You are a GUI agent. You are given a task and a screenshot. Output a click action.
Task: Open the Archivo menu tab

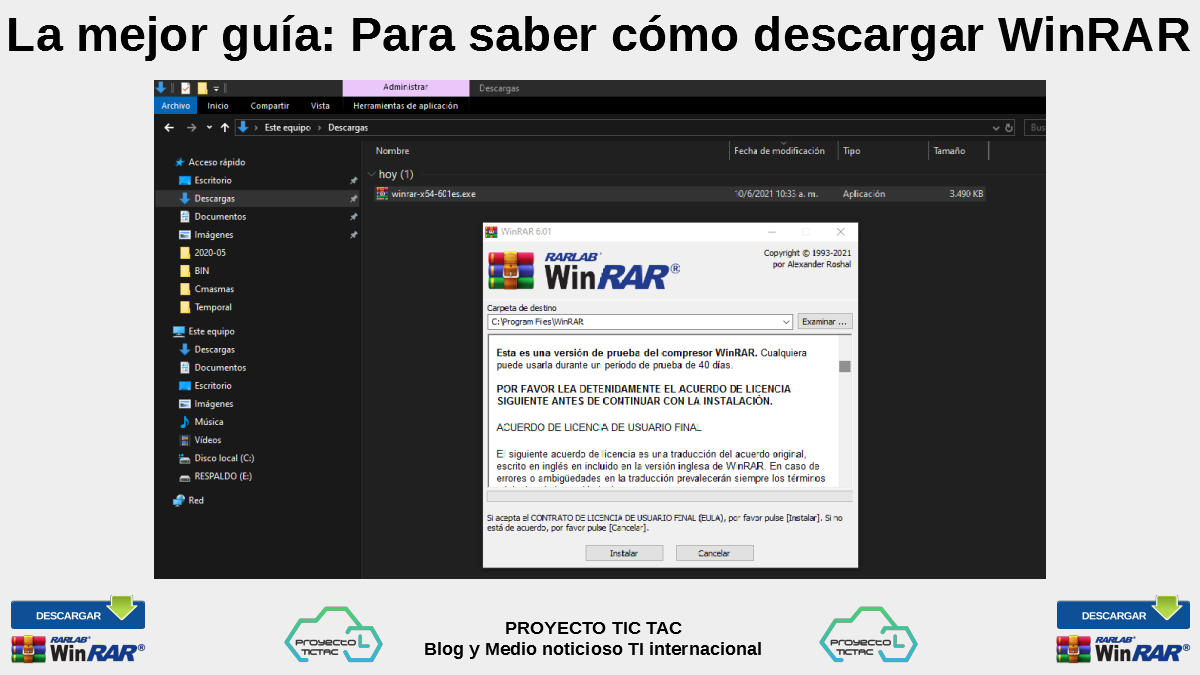pos(175,106)
